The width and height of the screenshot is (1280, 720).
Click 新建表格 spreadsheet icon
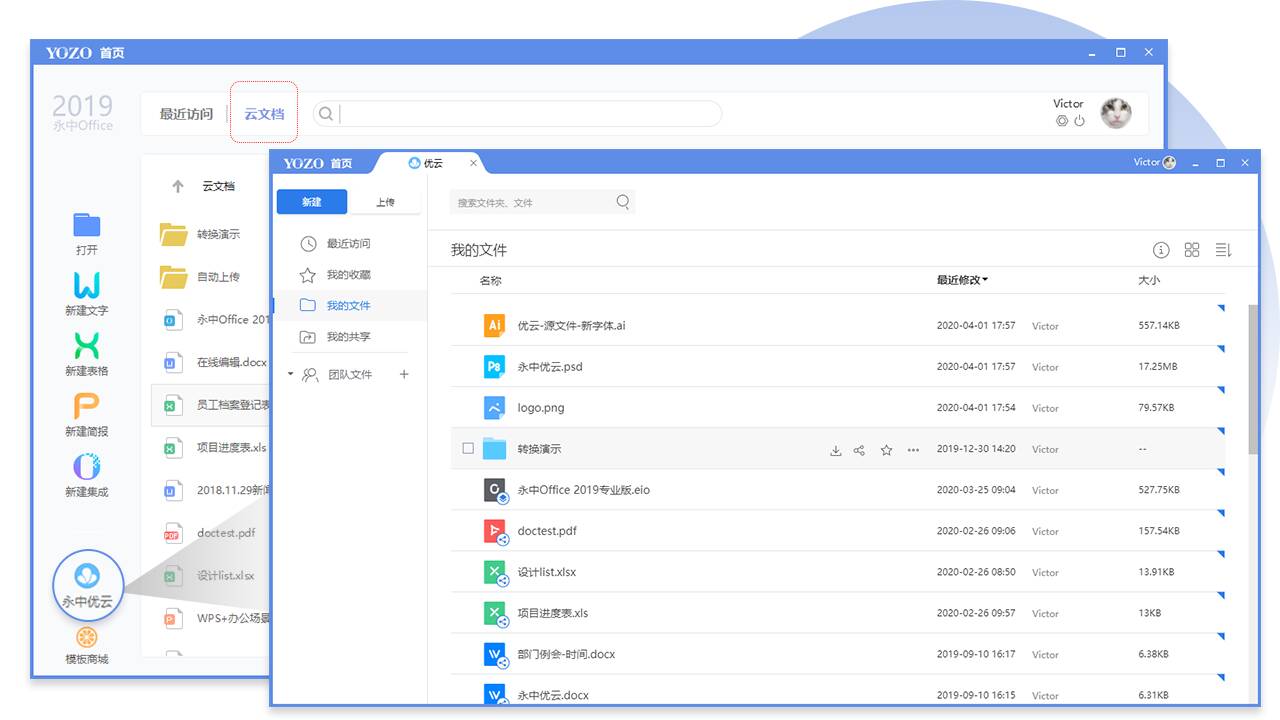(87, 346)
